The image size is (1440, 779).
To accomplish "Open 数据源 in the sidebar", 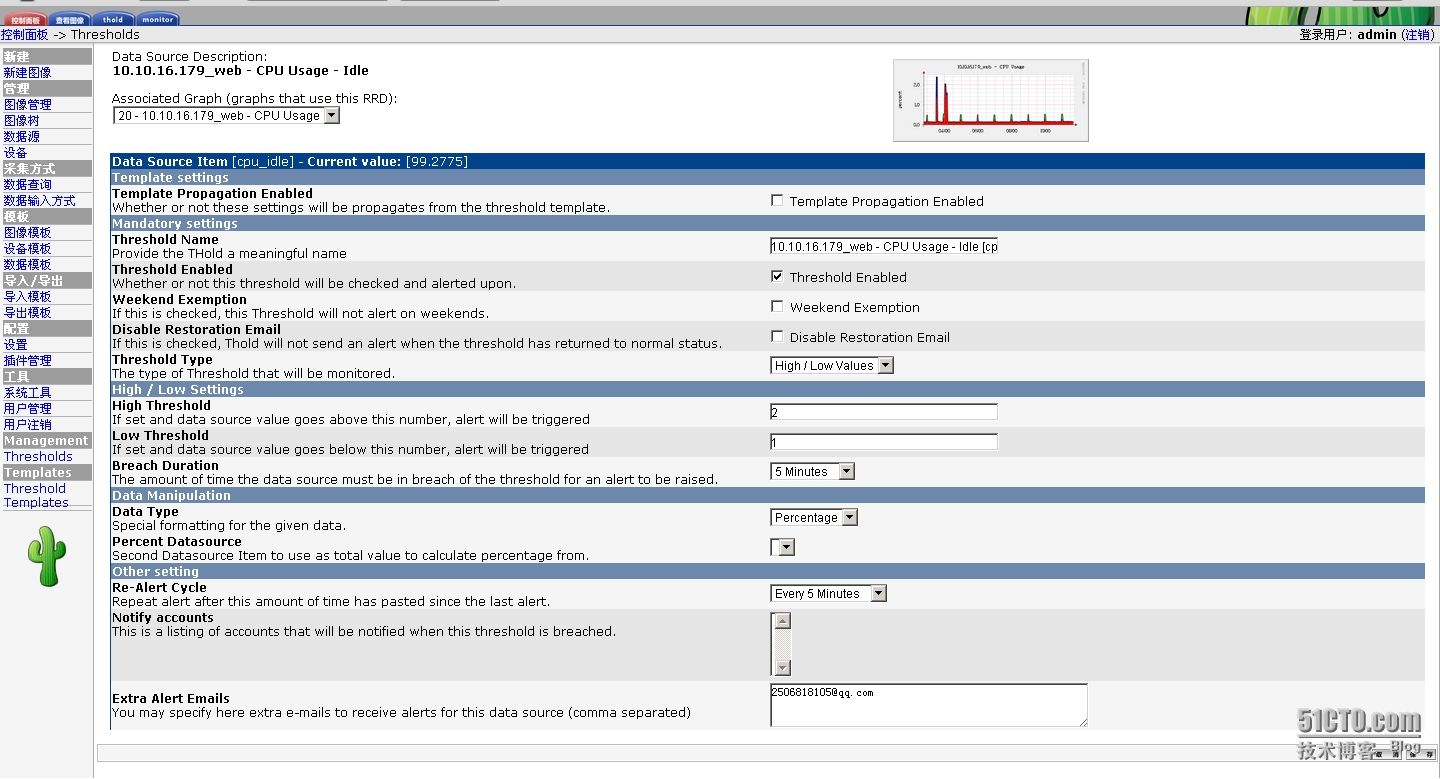I will 21,136.
